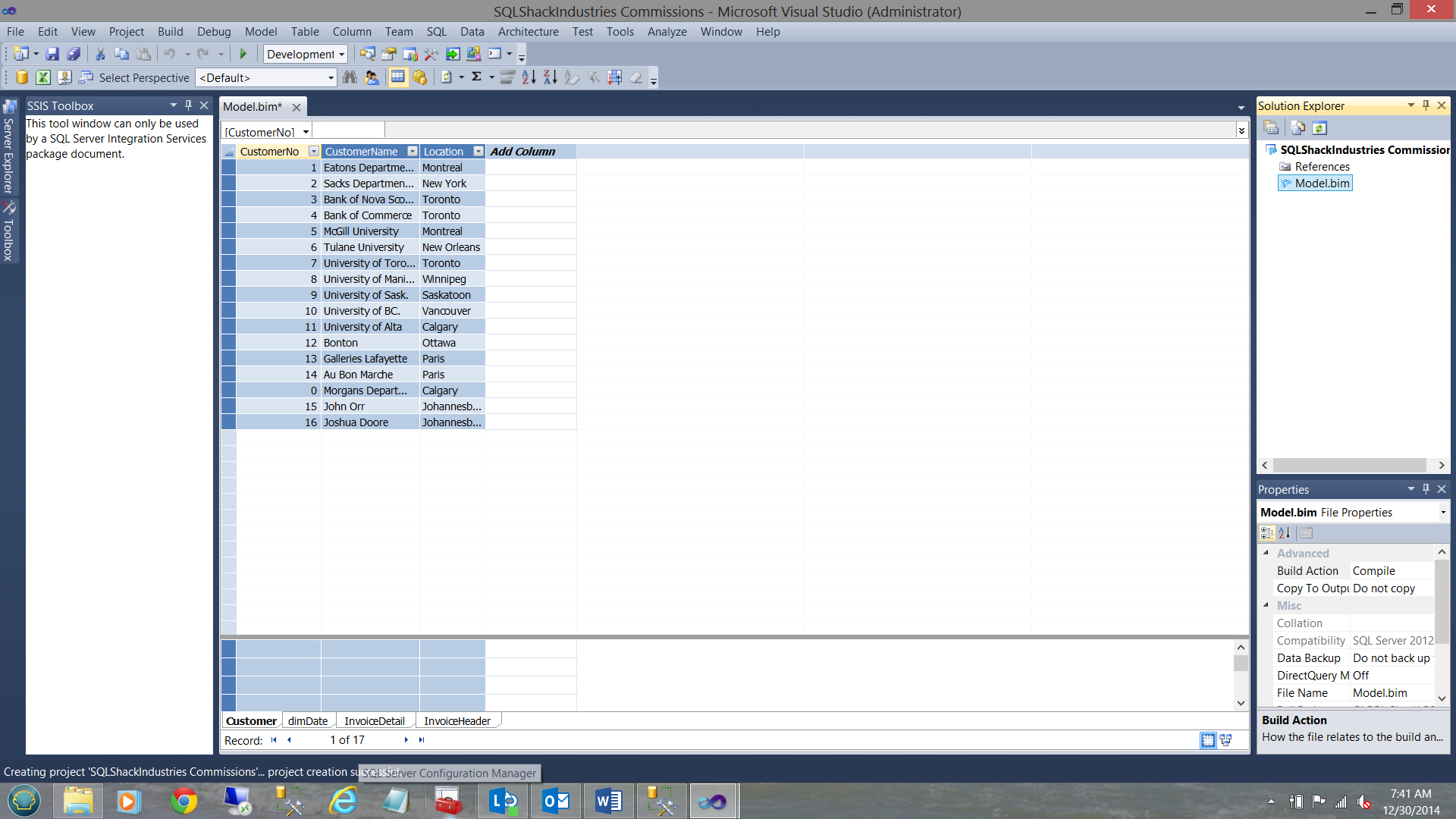Click the binoculars Find icon

tap(350, 77)
